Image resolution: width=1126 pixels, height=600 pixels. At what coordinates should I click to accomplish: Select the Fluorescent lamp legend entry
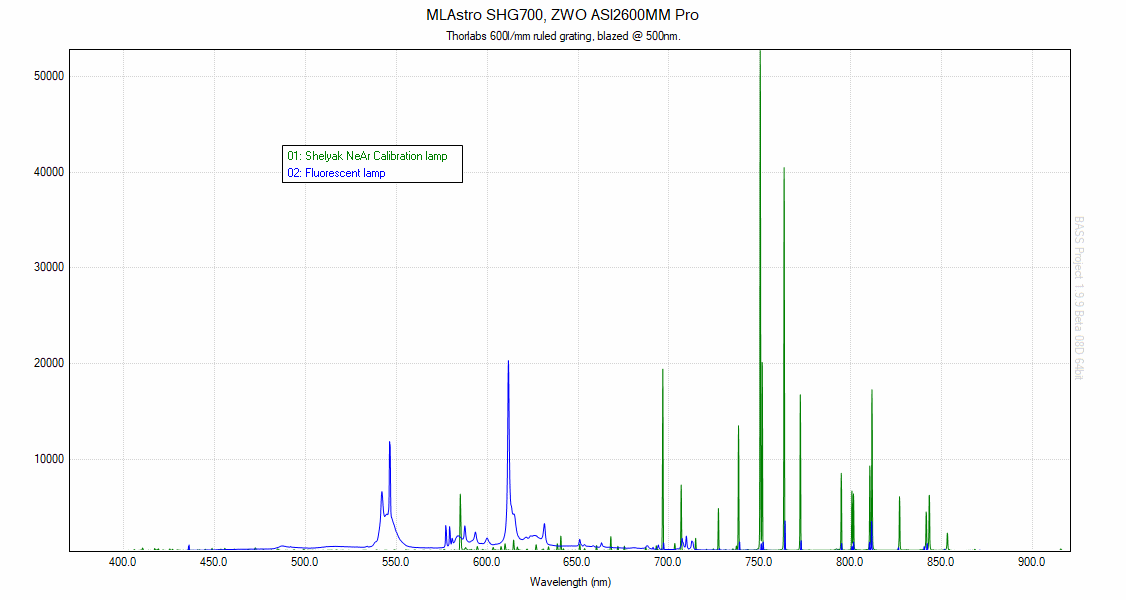click(x=336, y=173)
